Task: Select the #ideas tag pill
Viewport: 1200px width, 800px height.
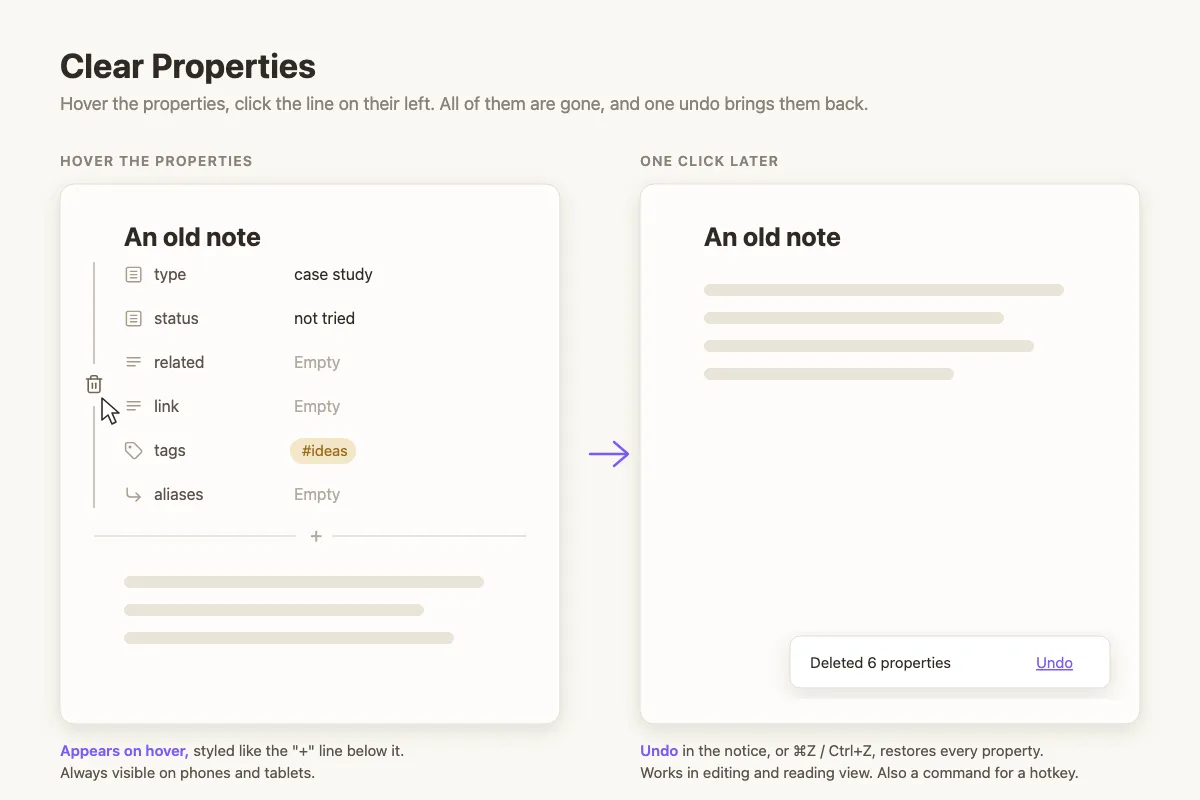Action: point(323,450)
